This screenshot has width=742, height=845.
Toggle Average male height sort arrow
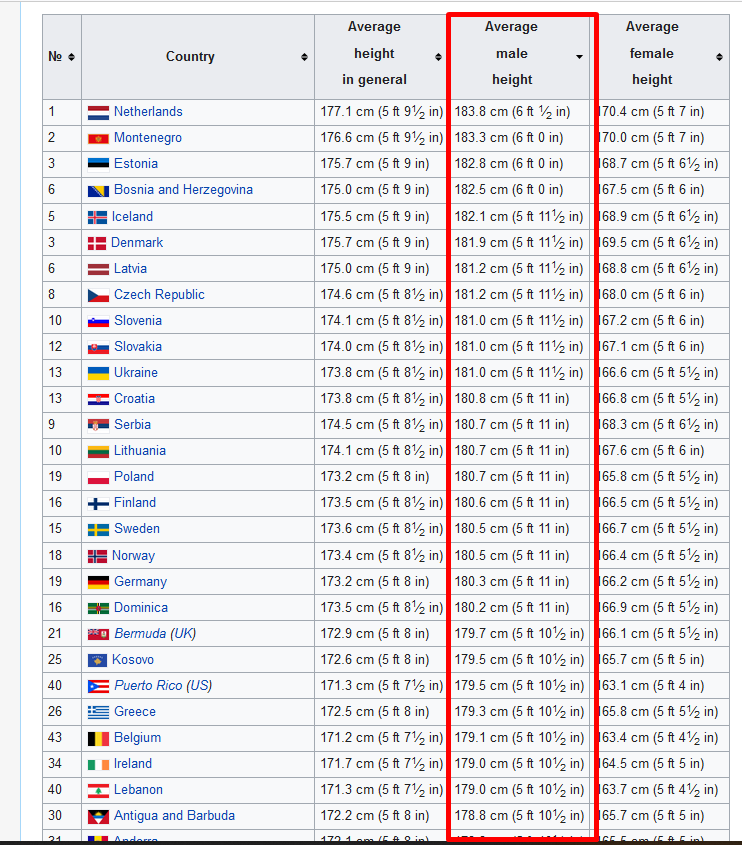(x=579, y=57)
